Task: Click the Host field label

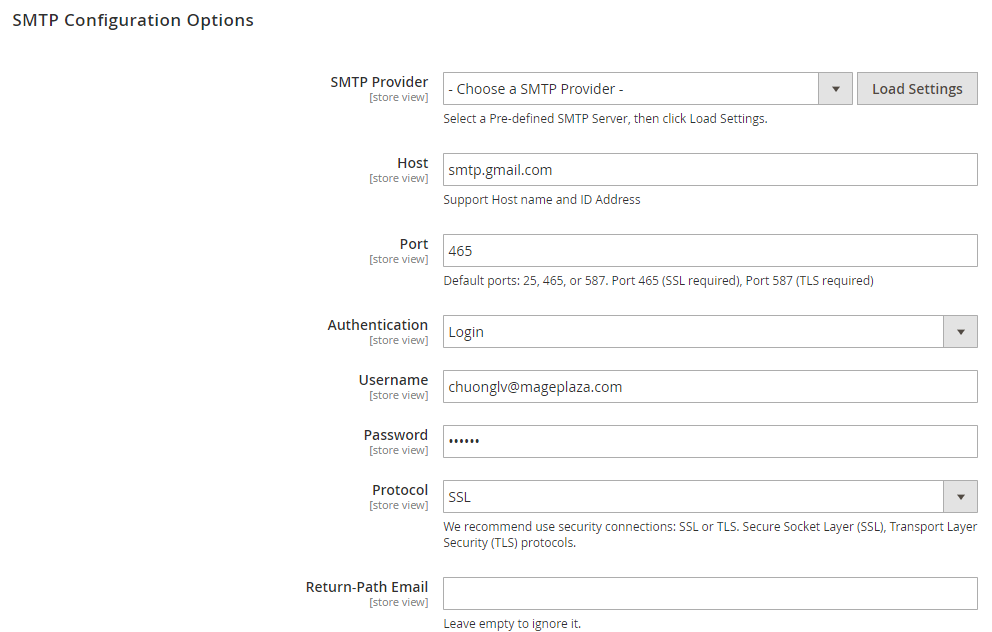Action: tap(412, 163)
